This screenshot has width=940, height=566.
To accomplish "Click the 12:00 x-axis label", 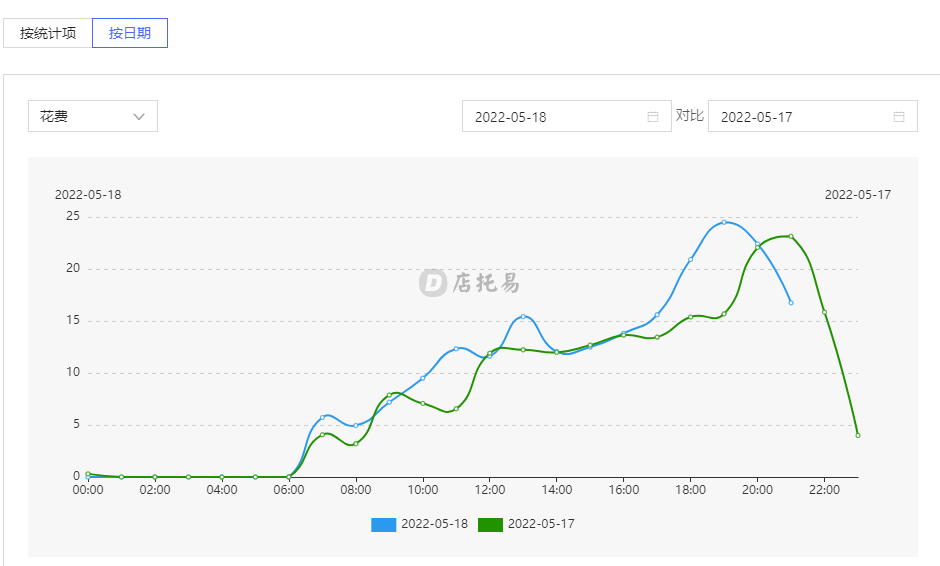I will click(x=490, y=490).
